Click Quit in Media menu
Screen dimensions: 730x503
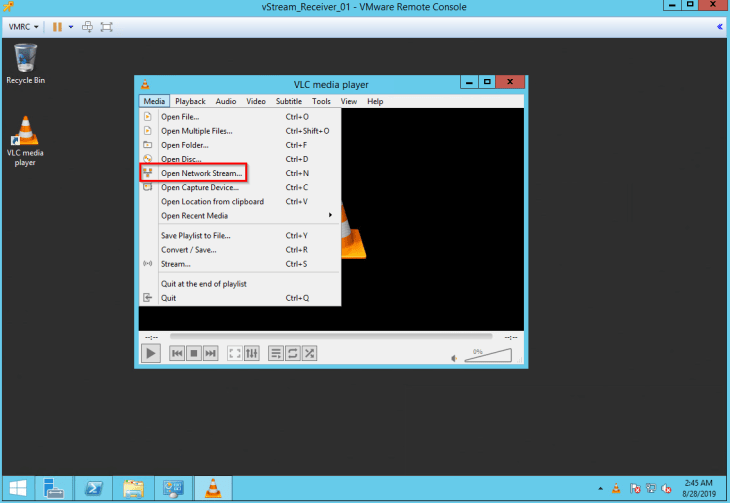pos(168,297)
